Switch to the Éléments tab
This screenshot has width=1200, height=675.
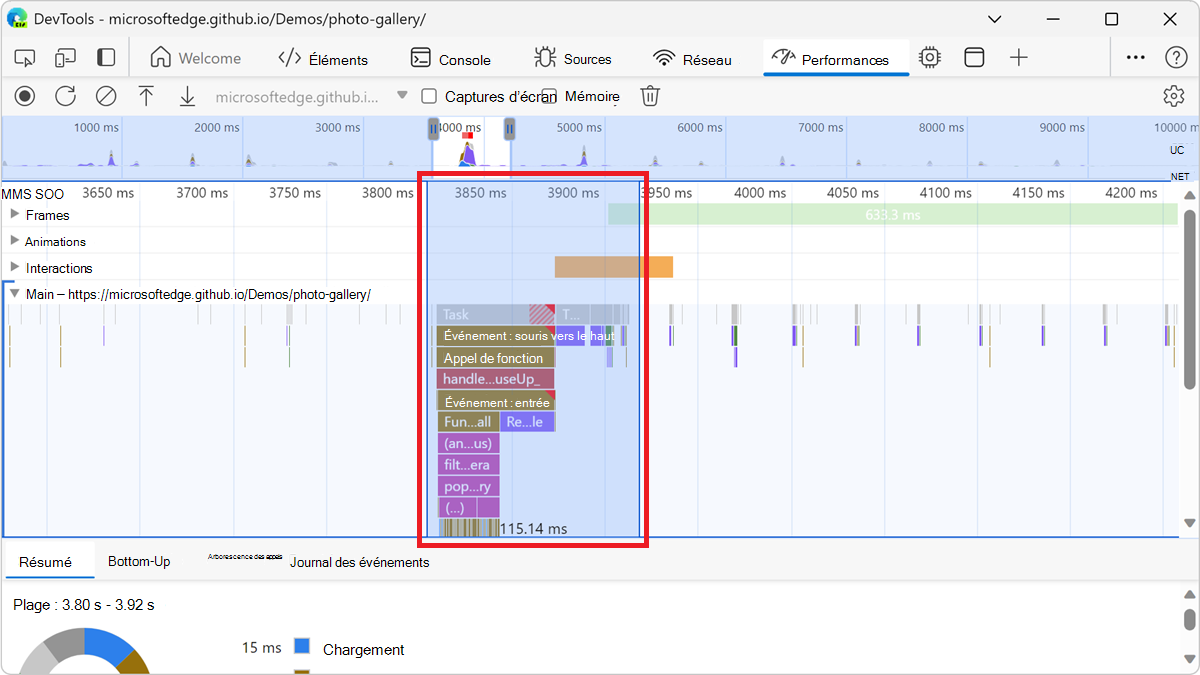coord(323,59)
